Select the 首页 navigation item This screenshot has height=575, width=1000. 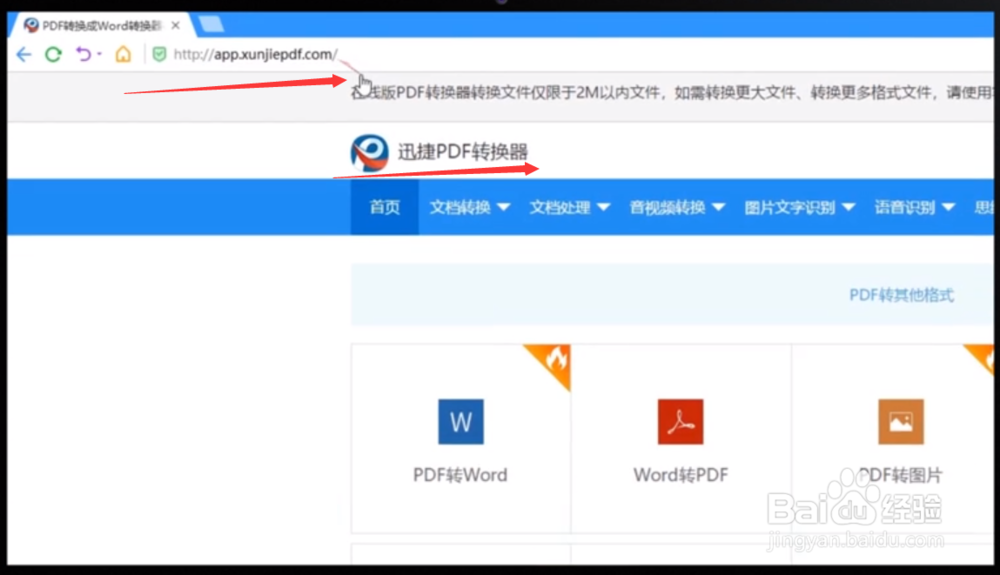[x=385, y=207]
